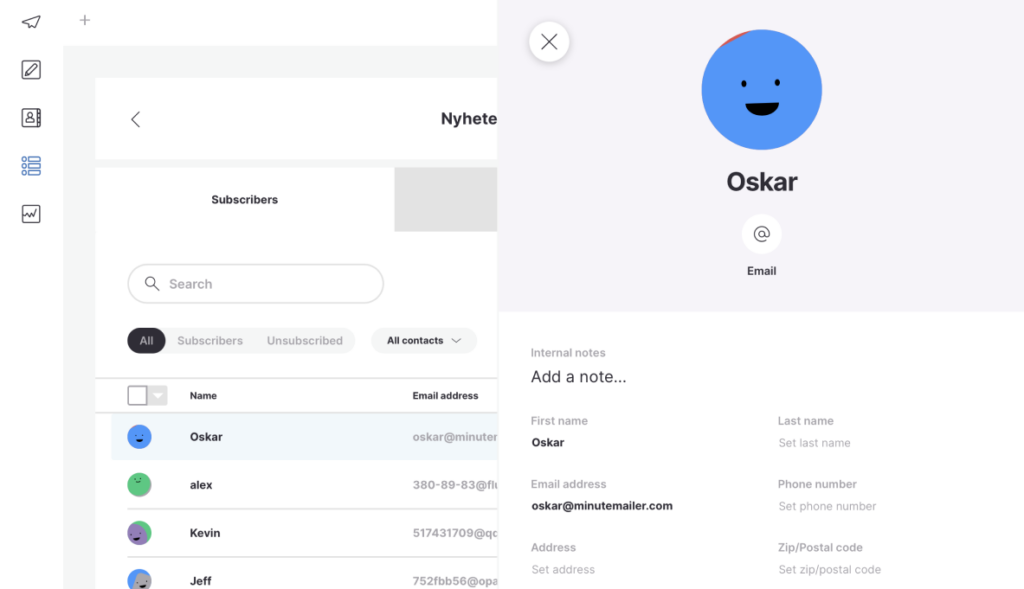Image resolution: width=1024 pixels, height=589 pixels.
Task: Click the Oskar heading in panel
Action: (761, 182)
